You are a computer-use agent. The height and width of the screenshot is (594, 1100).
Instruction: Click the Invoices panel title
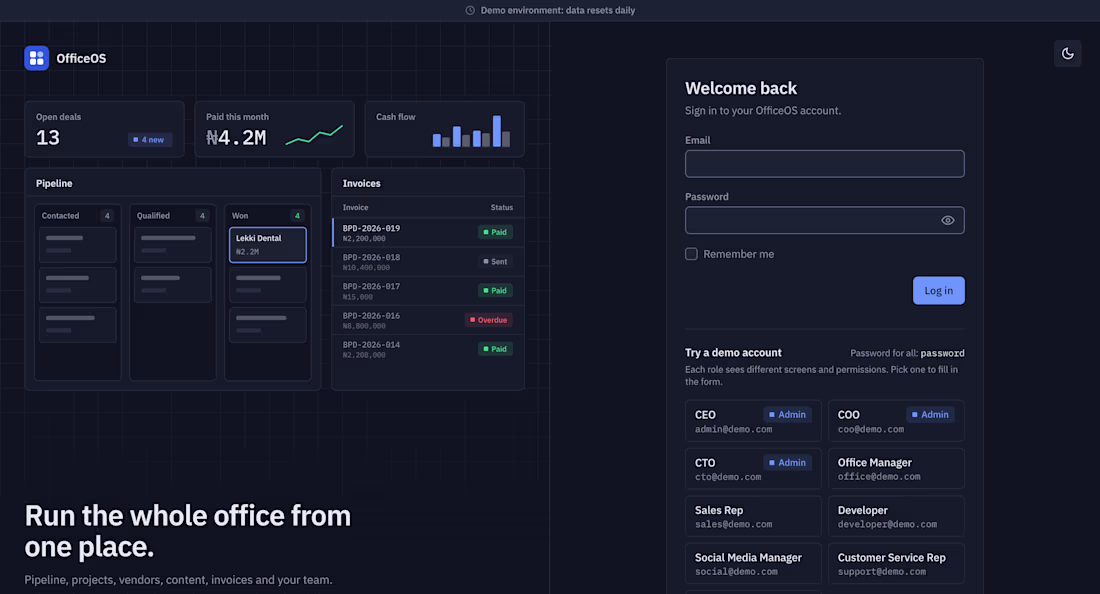(361, 183)
